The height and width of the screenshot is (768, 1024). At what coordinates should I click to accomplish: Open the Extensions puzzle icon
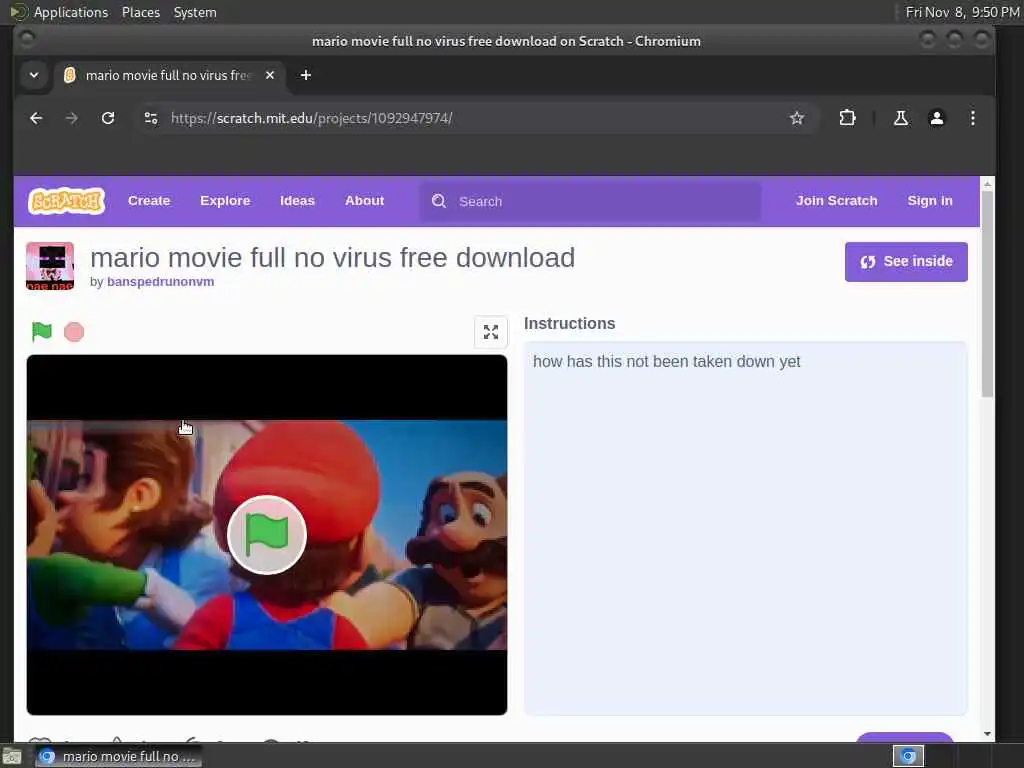(847, 118)
